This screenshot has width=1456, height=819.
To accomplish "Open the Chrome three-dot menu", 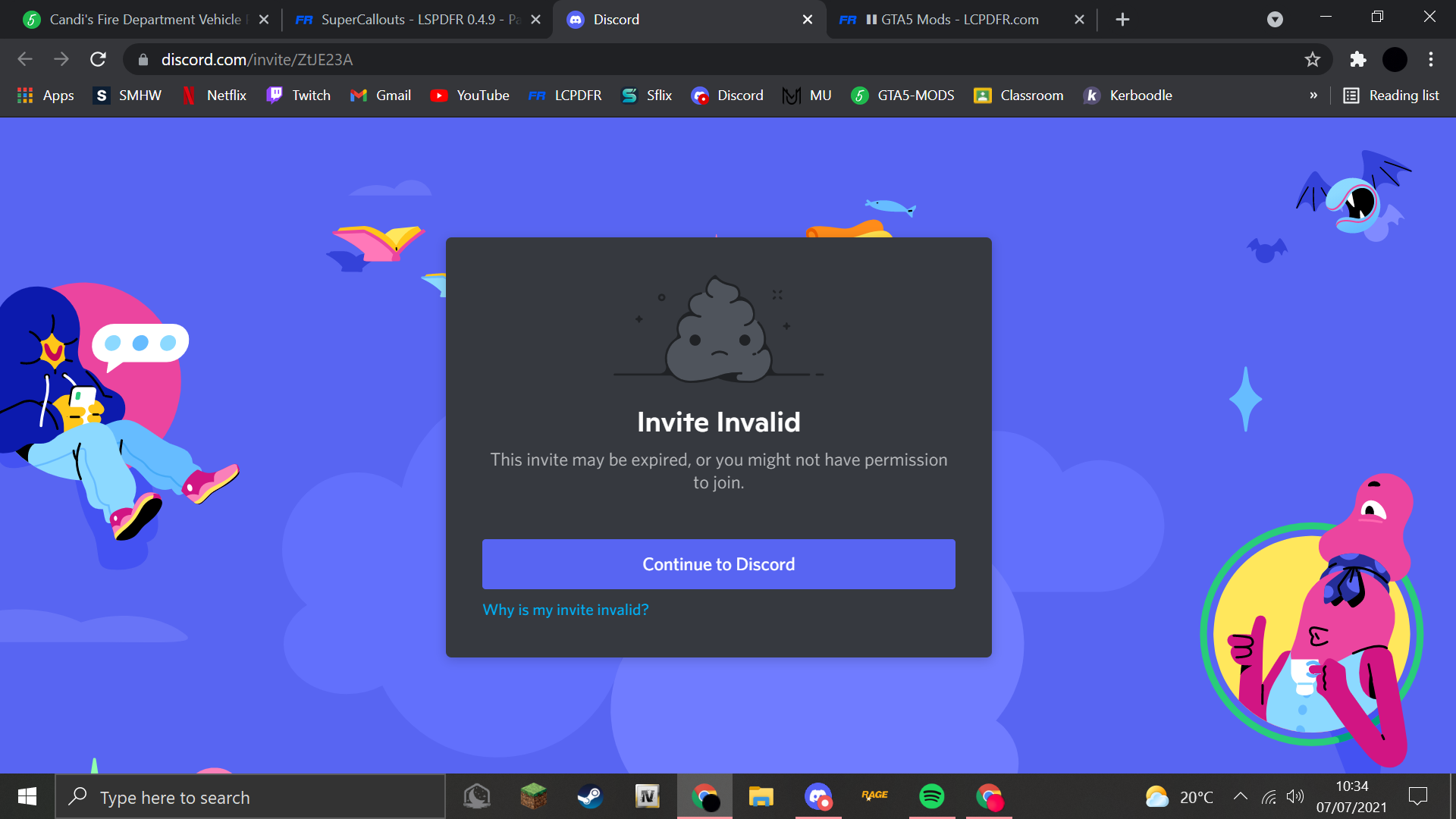I will click(1431, 59).
